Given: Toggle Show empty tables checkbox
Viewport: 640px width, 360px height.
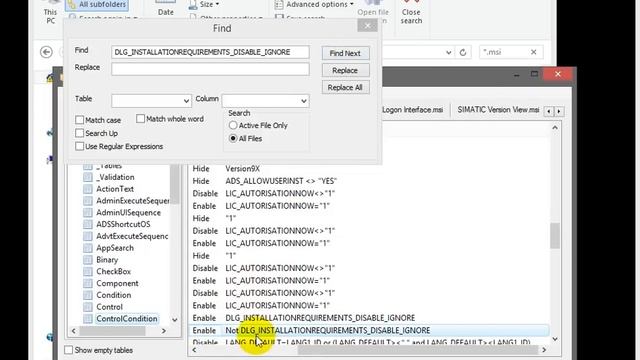Looking at the screenshot, I should click(69, 350).
